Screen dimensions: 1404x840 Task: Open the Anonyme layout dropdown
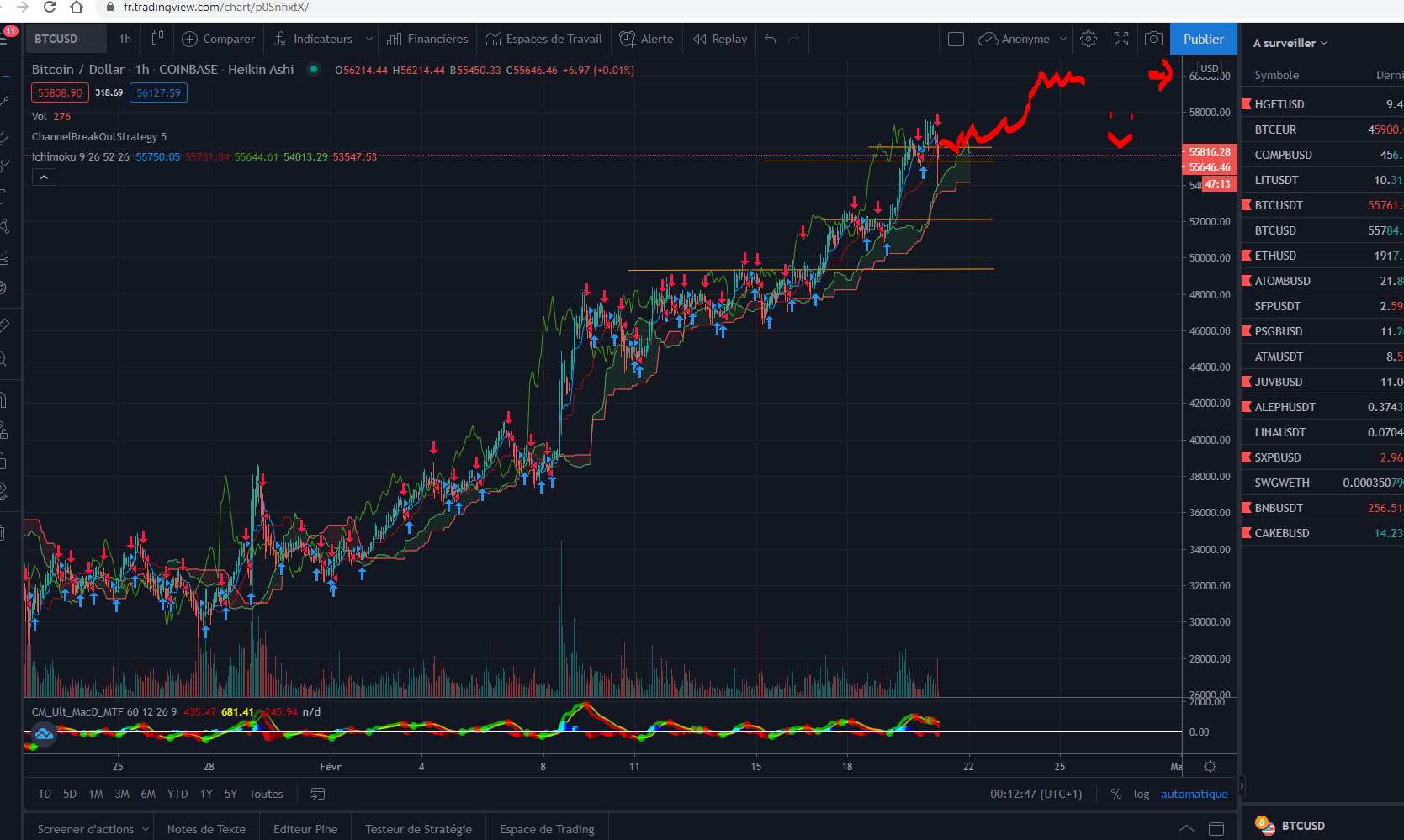(x=1063, y=39)
